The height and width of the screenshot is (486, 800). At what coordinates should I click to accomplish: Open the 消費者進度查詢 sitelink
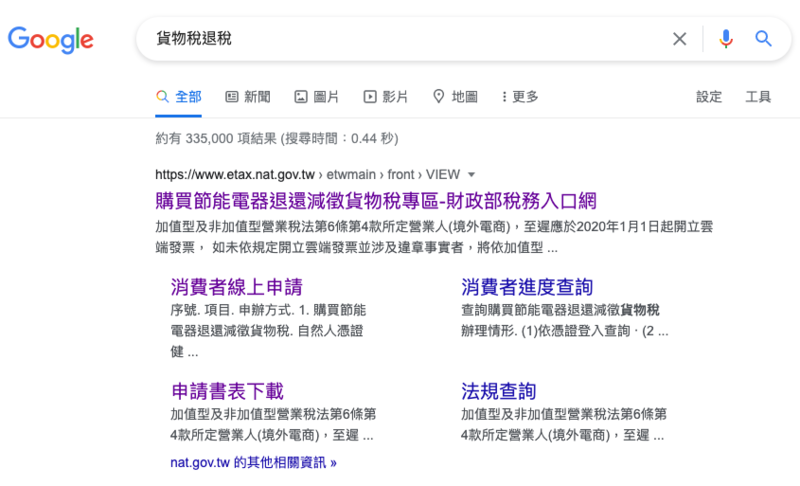coord(527,286)
